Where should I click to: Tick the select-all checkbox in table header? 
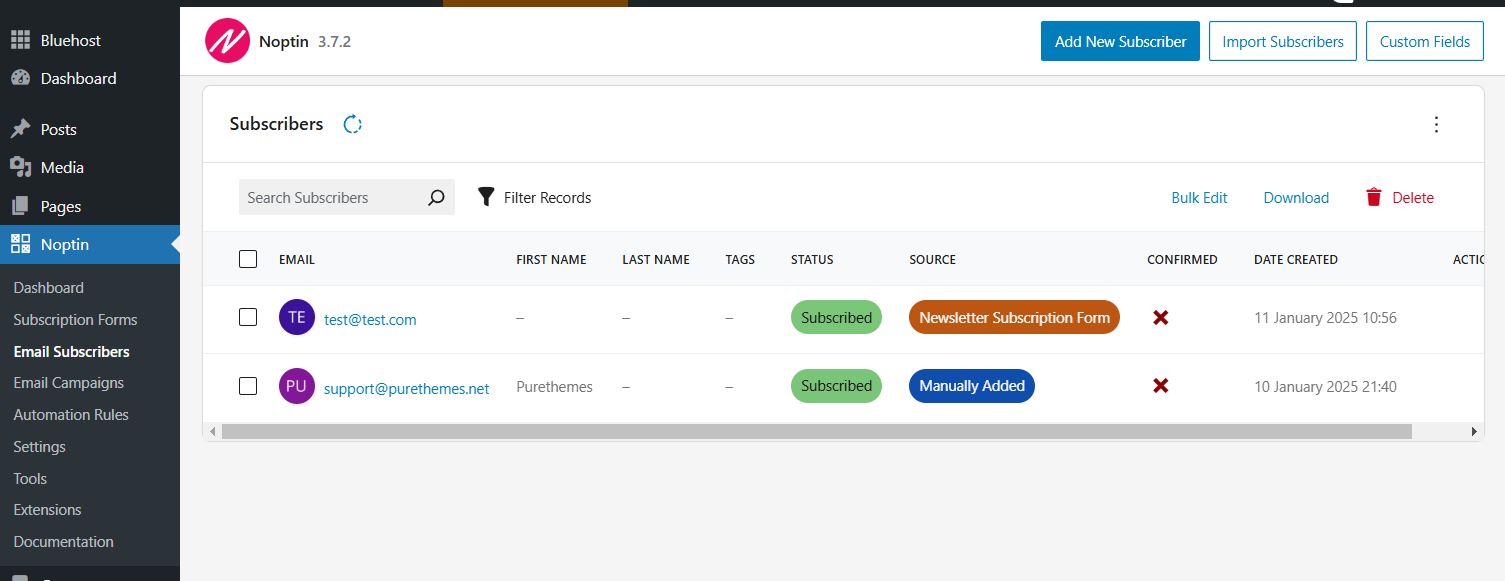248,259
